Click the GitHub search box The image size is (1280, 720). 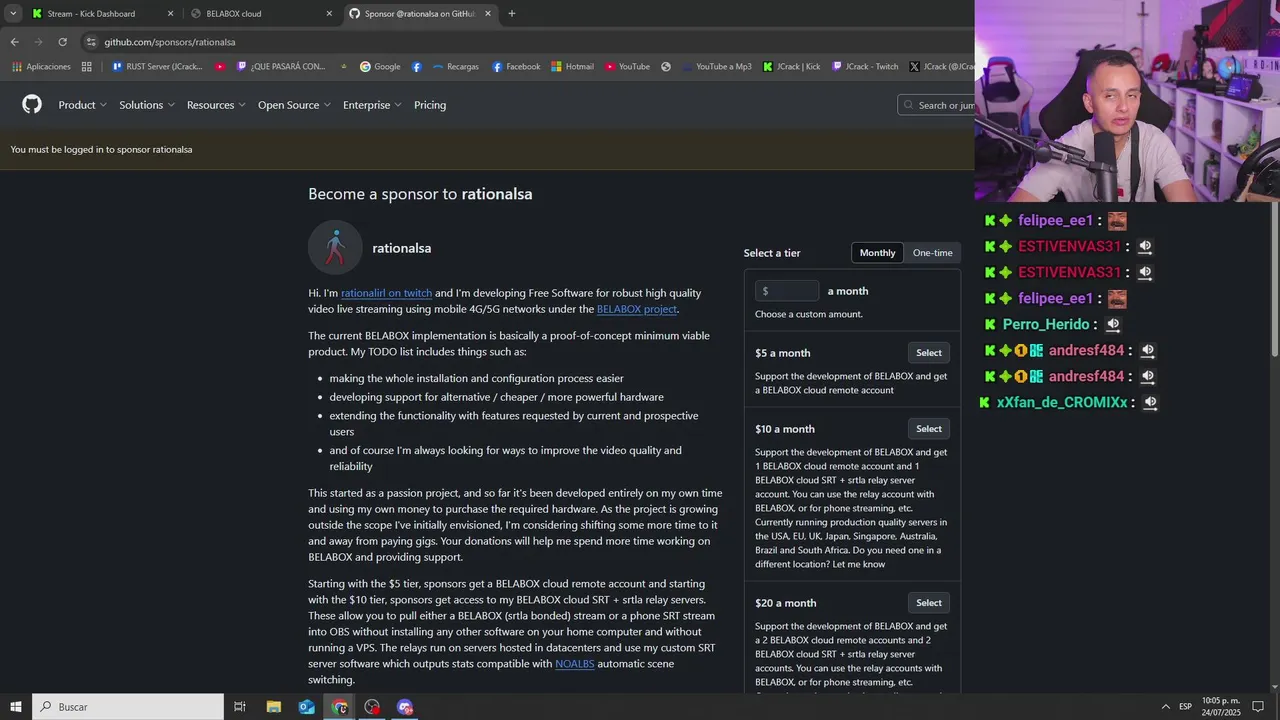[936, 105]
